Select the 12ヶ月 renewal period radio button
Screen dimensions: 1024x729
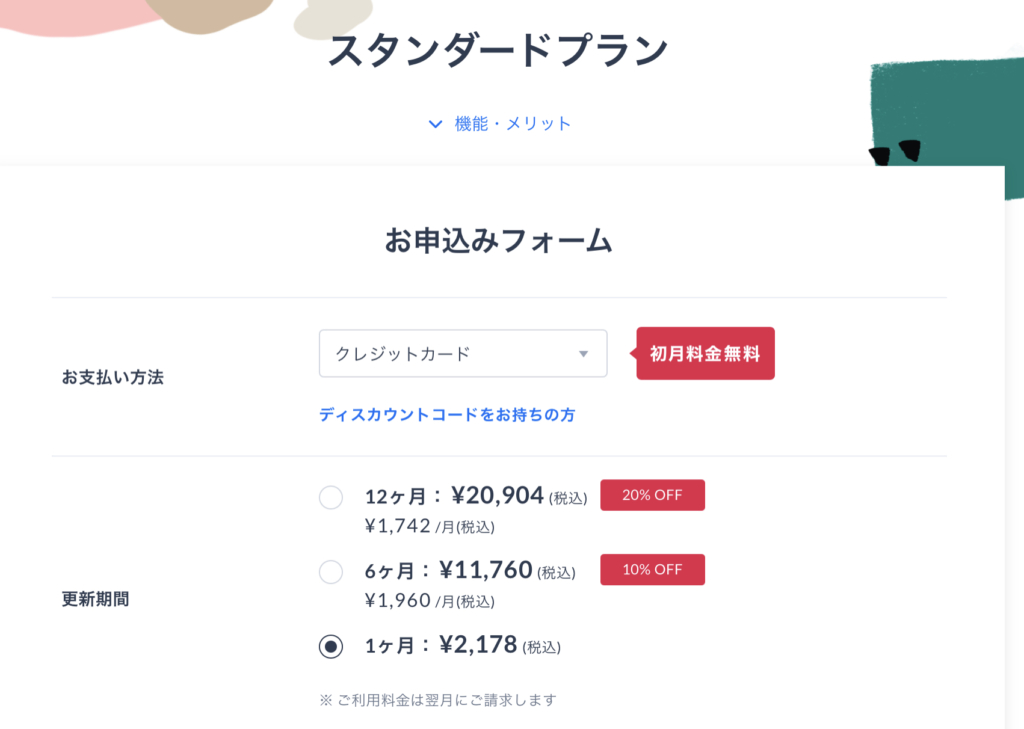(330, 497)
